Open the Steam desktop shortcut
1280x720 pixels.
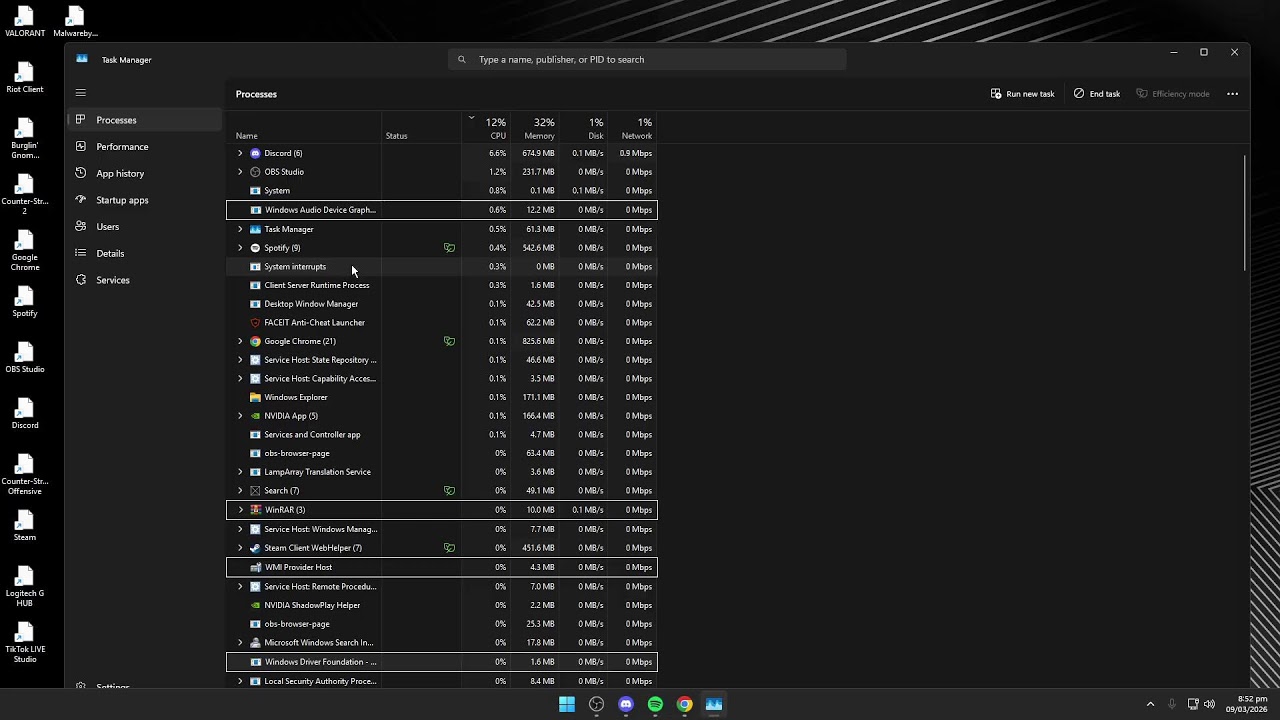point(25,526)
